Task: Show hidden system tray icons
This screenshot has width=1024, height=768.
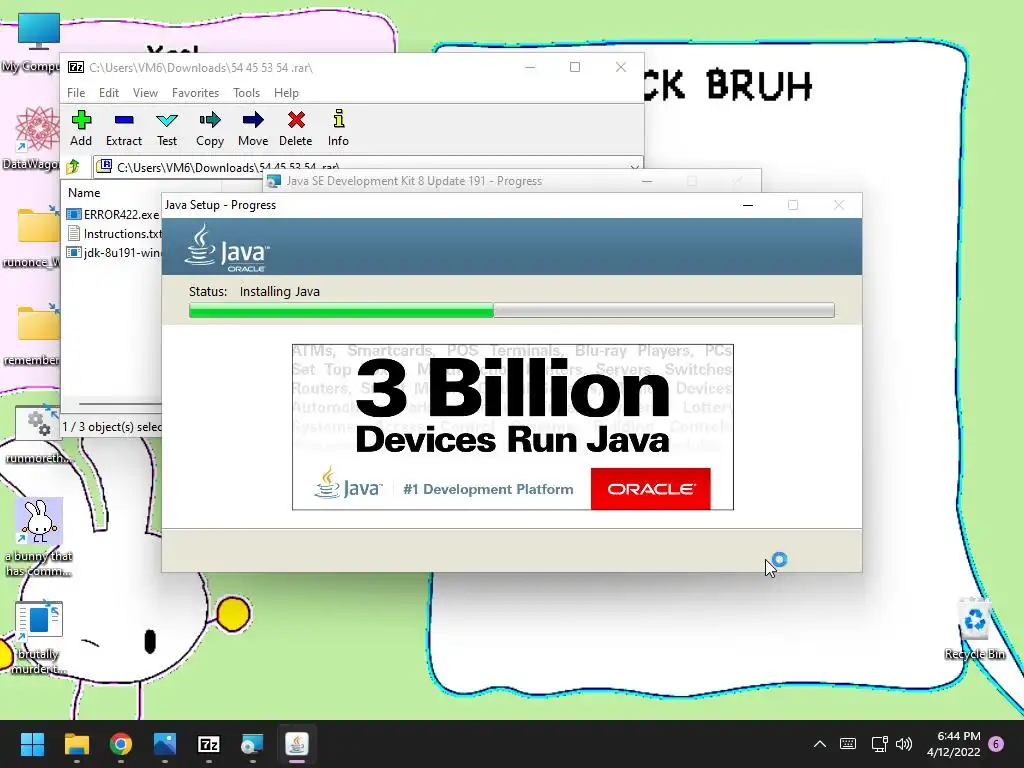Action: (820, 744)
